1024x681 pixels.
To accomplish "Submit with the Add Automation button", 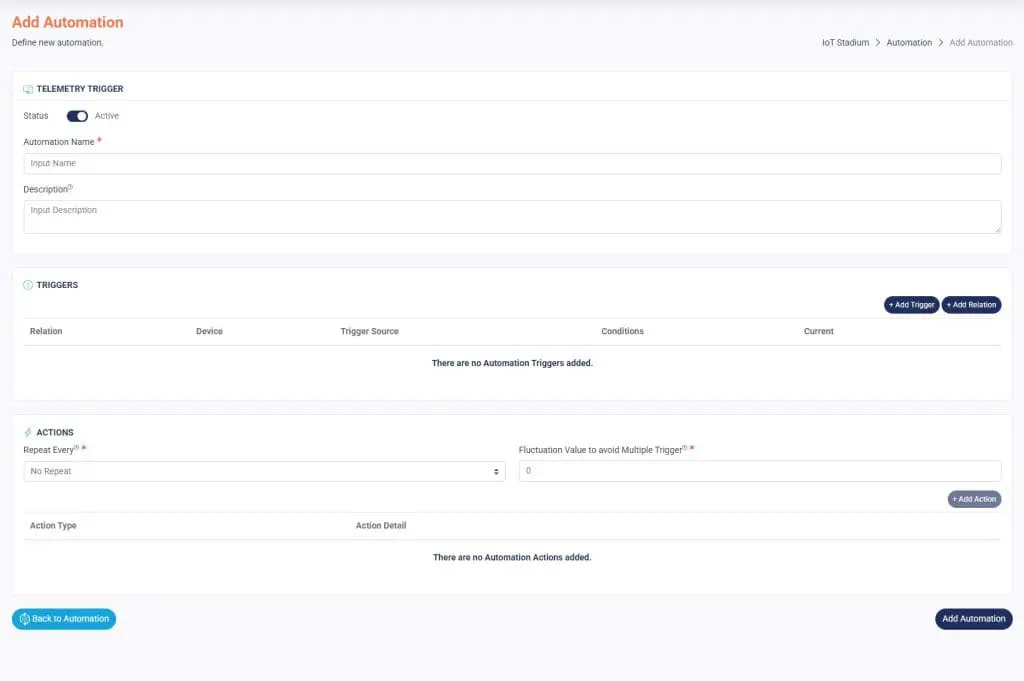I will pyautogui.click(x=973, y=619).
